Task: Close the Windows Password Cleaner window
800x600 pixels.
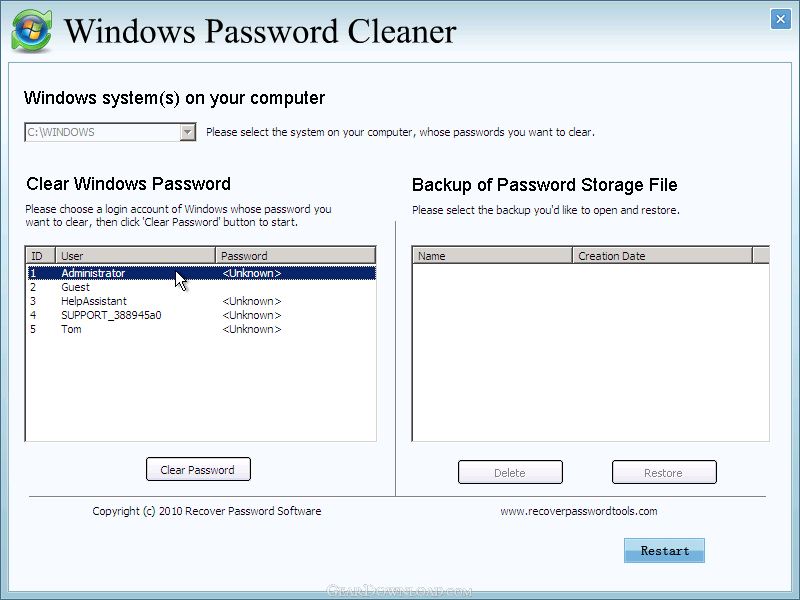Action: (780, 19)
